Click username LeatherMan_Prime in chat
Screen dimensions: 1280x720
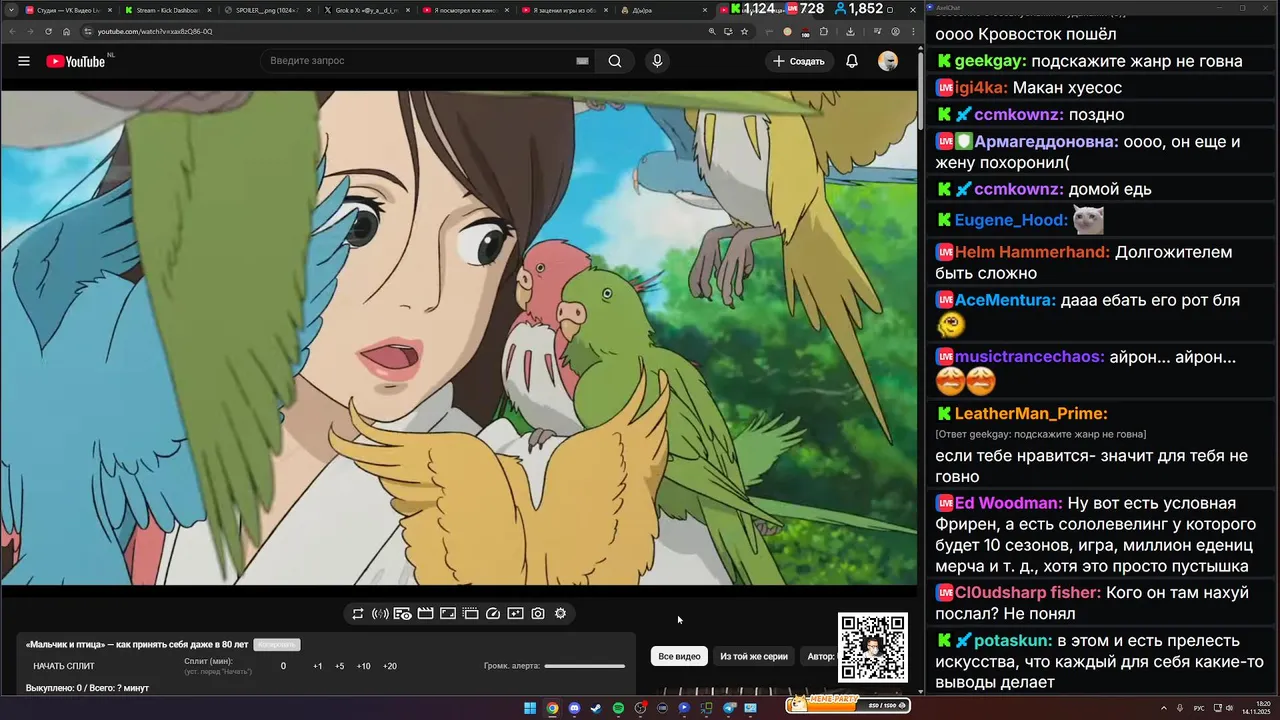(1031, 414)
